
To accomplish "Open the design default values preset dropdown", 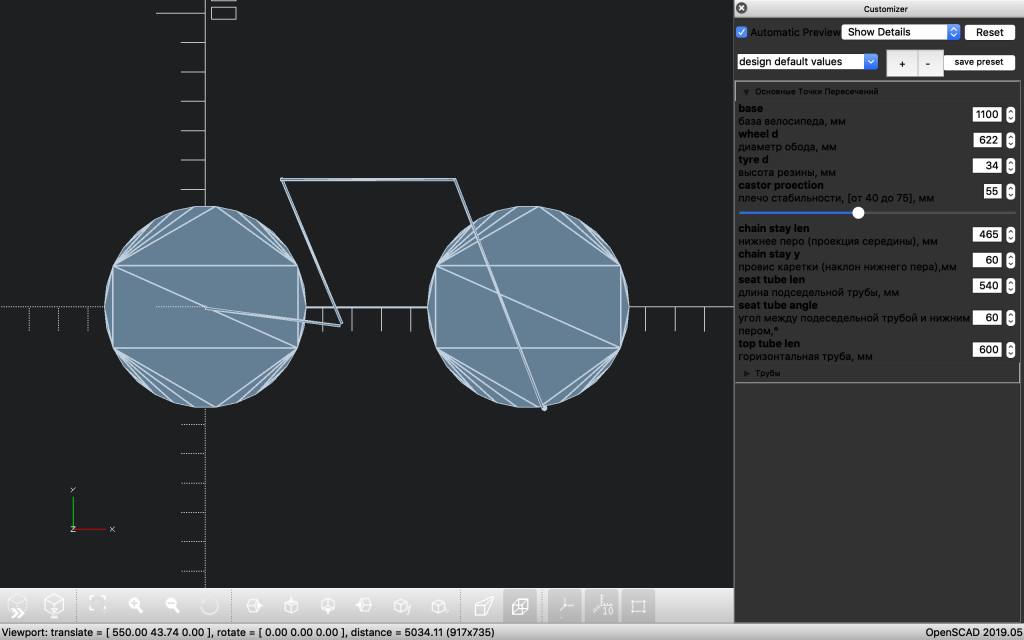I will (807, 62).
